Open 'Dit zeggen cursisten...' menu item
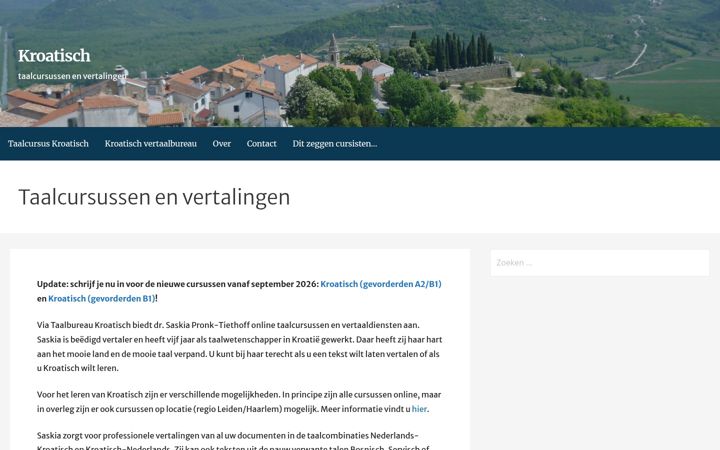Image resolution: width=720 pixels, height=450 pixels. (x=335, y=144)
